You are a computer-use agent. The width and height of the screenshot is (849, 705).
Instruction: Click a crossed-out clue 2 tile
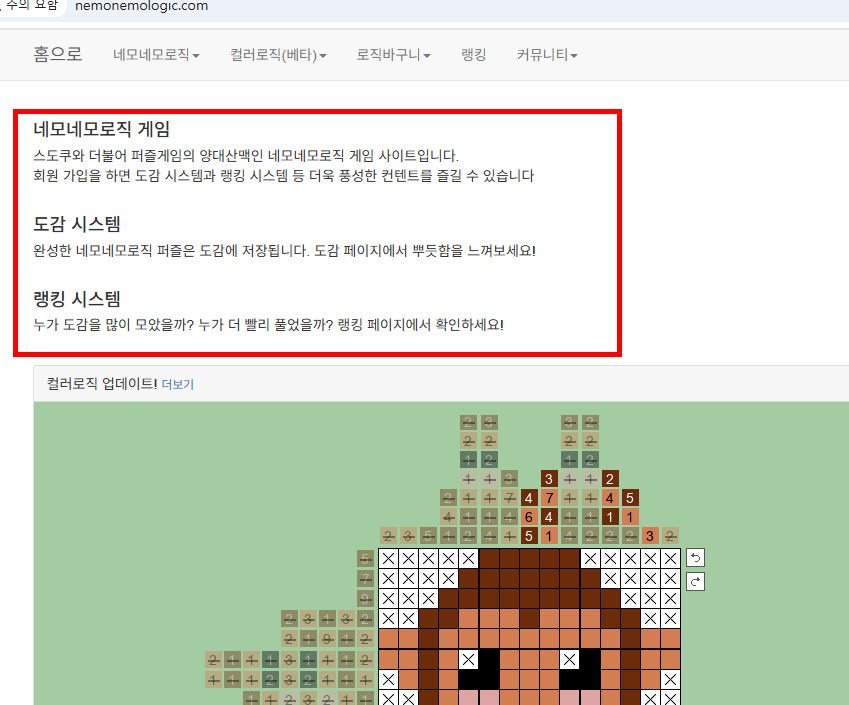[468, 423]
